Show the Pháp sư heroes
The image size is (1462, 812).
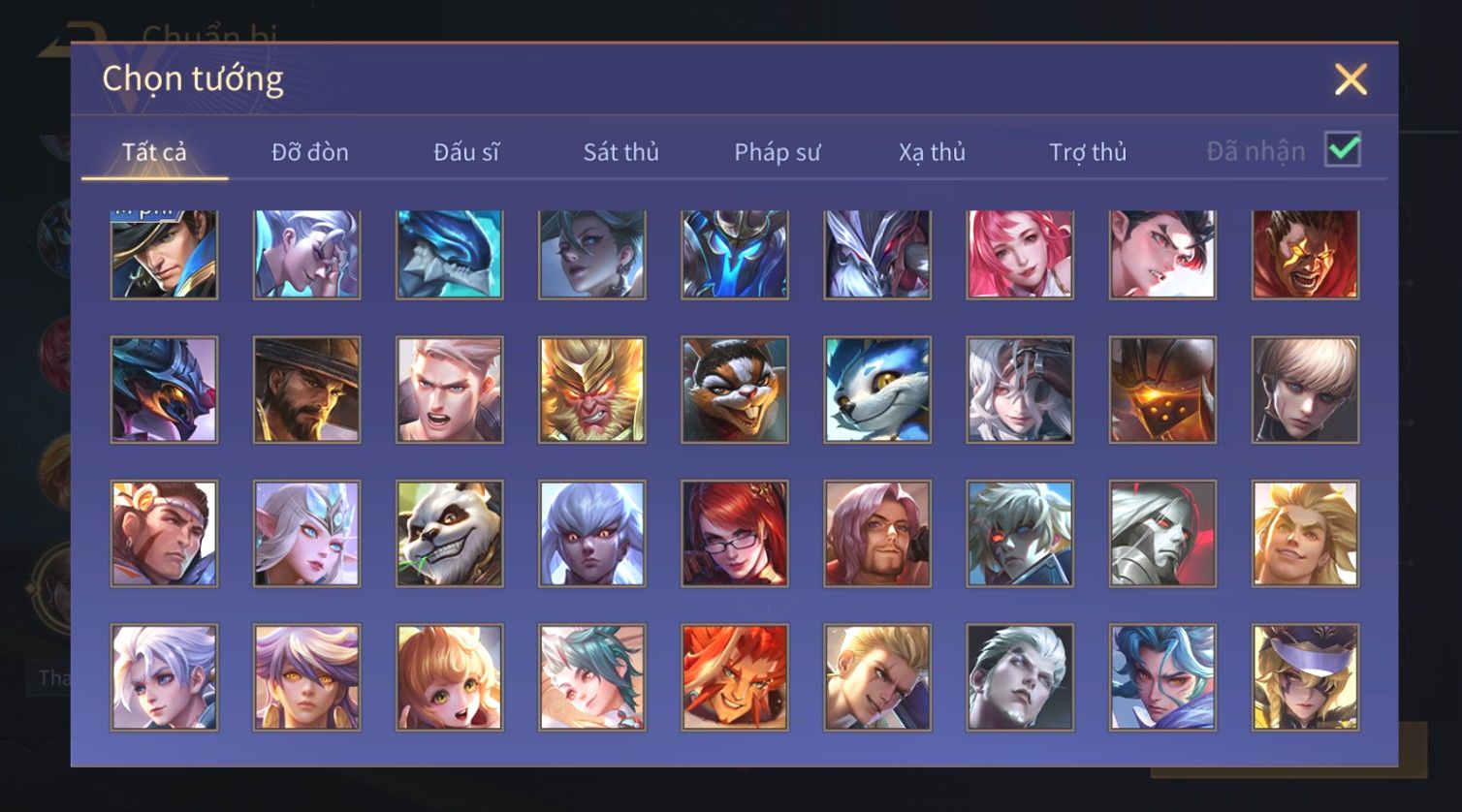click(x=778, y=152)
